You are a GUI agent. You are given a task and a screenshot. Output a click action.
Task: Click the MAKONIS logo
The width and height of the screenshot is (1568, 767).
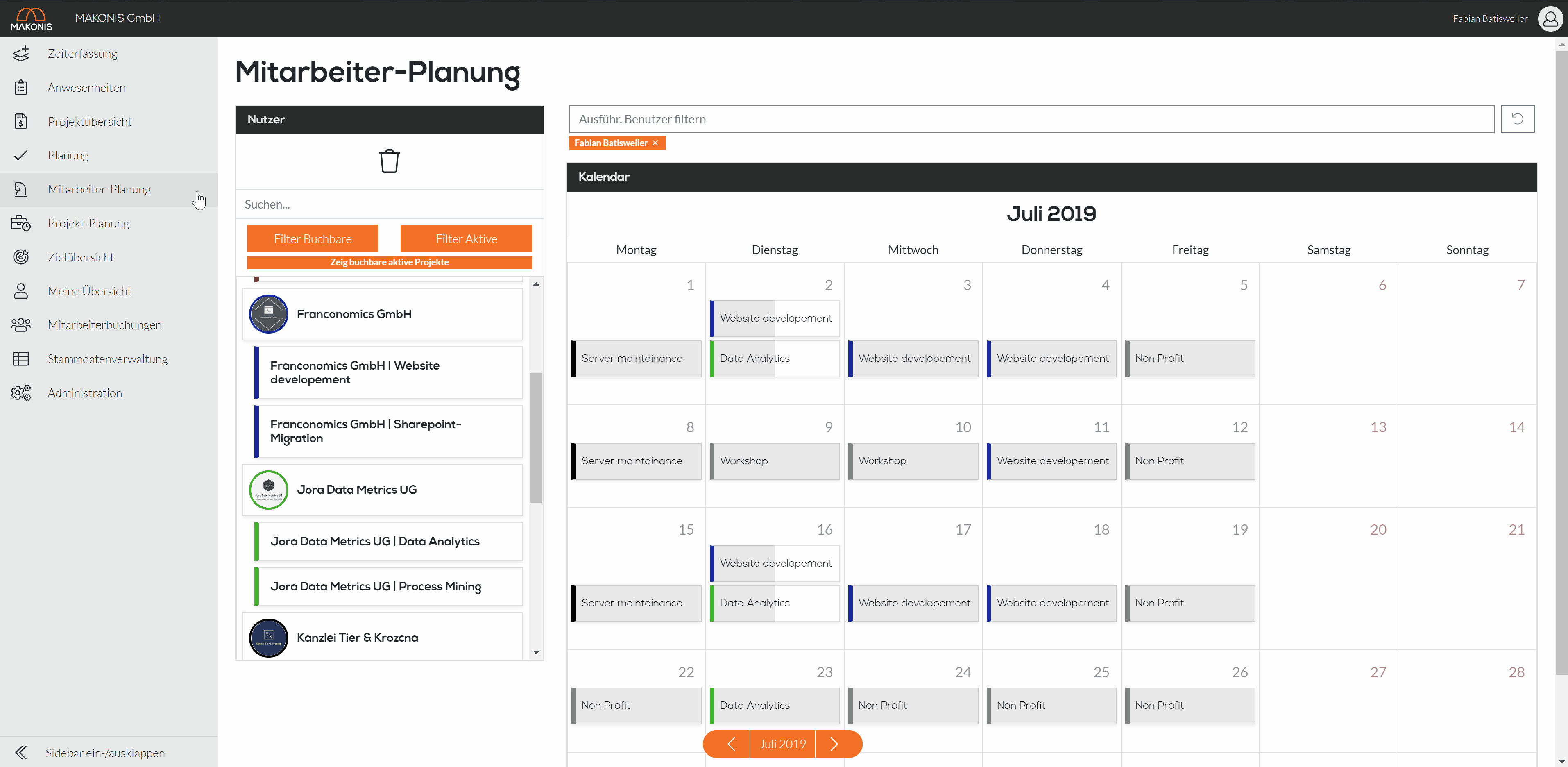click(x=32, y=18)
